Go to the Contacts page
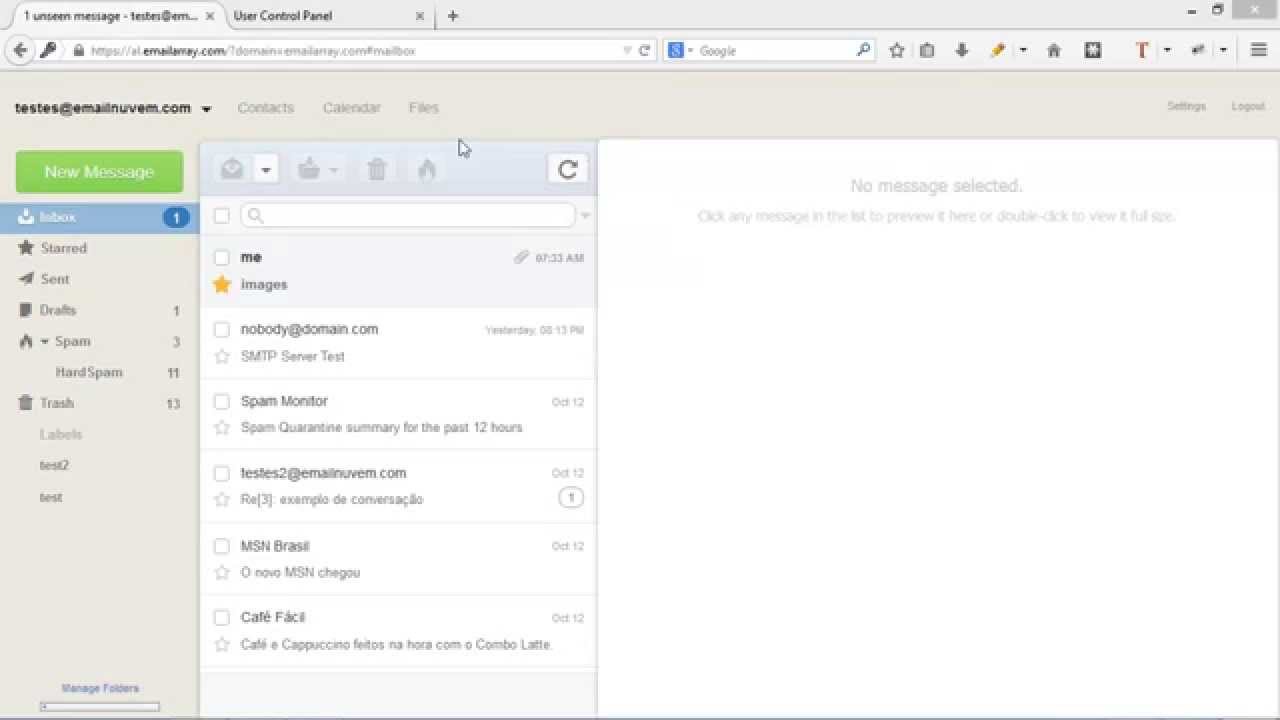 (266, 107)
